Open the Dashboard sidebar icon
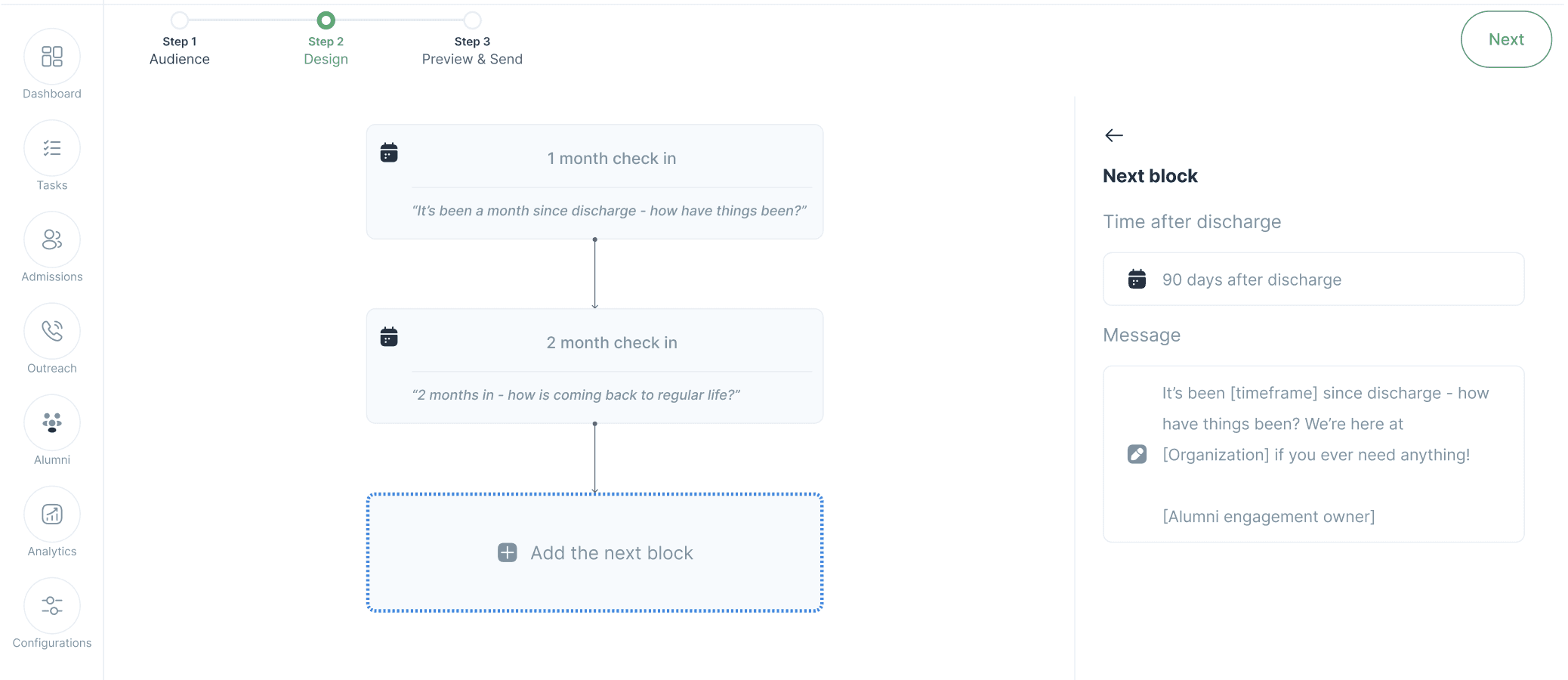 pyautogui.click(x=52, y=57)
